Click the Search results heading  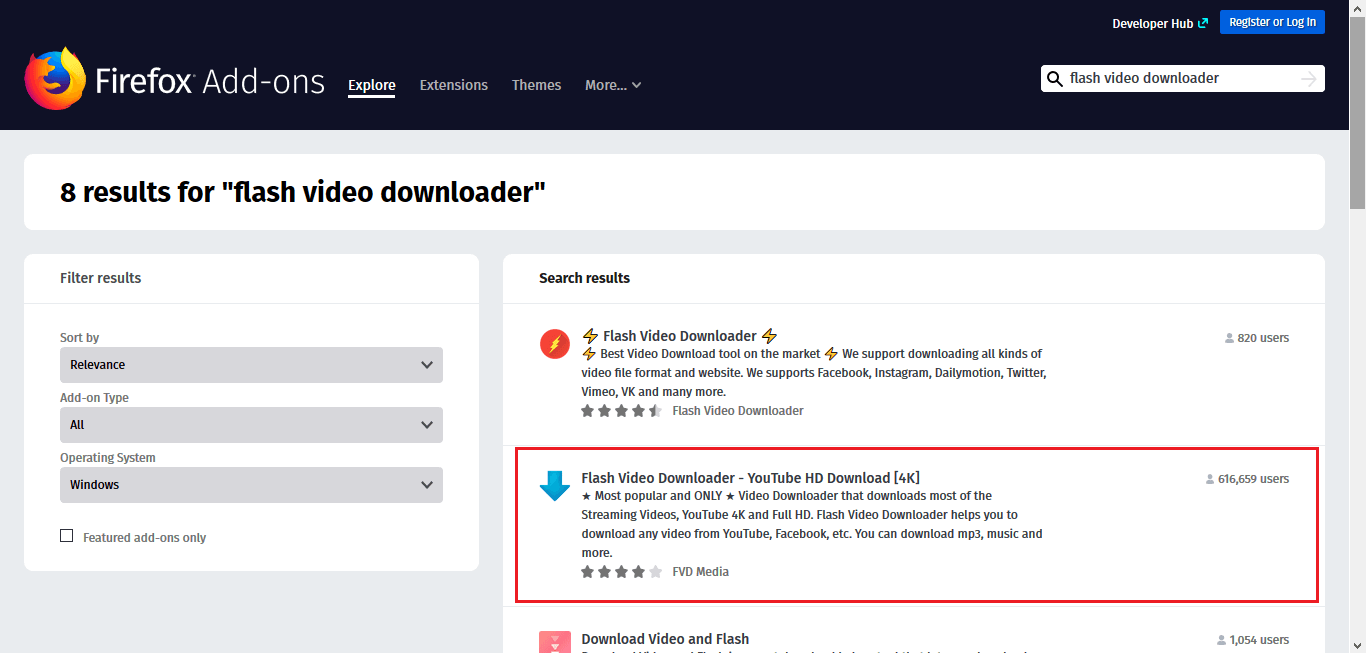coord(584,278)
